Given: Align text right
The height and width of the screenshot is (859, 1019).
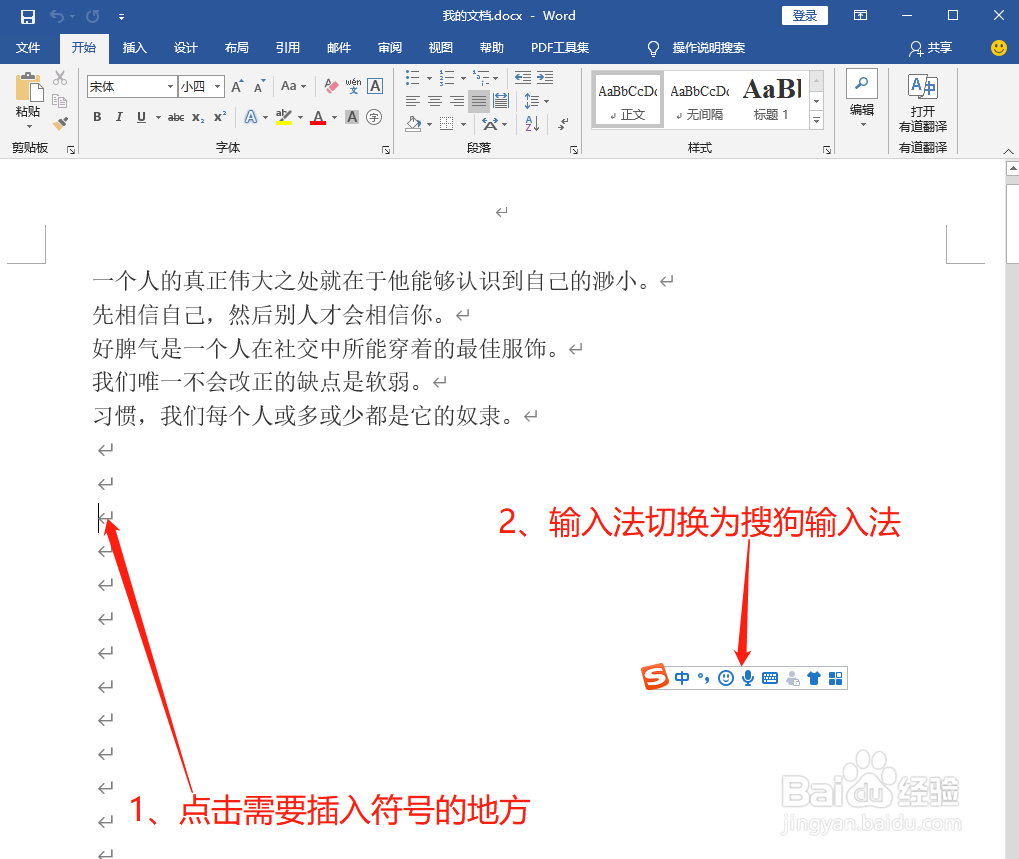Looking at the screenshot, I should pos(457,101).
